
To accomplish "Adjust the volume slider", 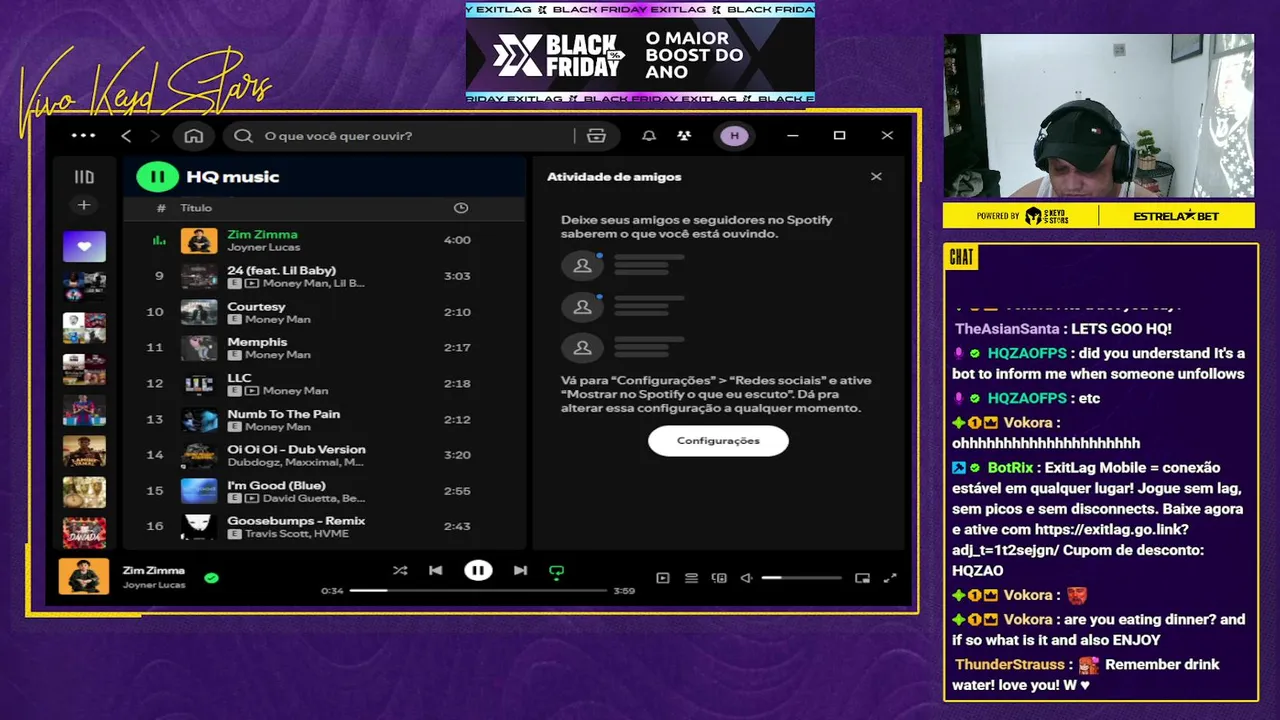I will [x=801, y=578].
